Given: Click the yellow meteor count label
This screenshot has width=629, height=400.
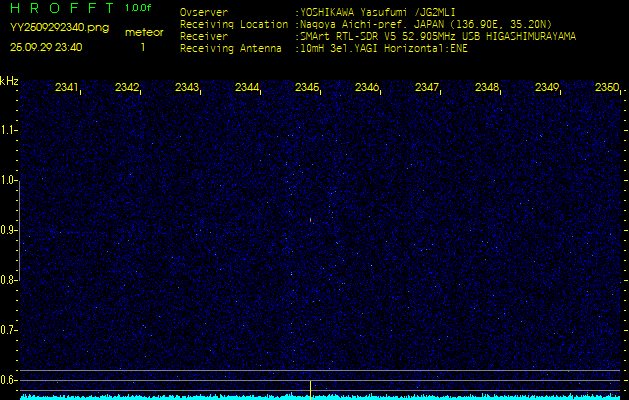Looking at the screenshot, I should [x=144, y=32].
